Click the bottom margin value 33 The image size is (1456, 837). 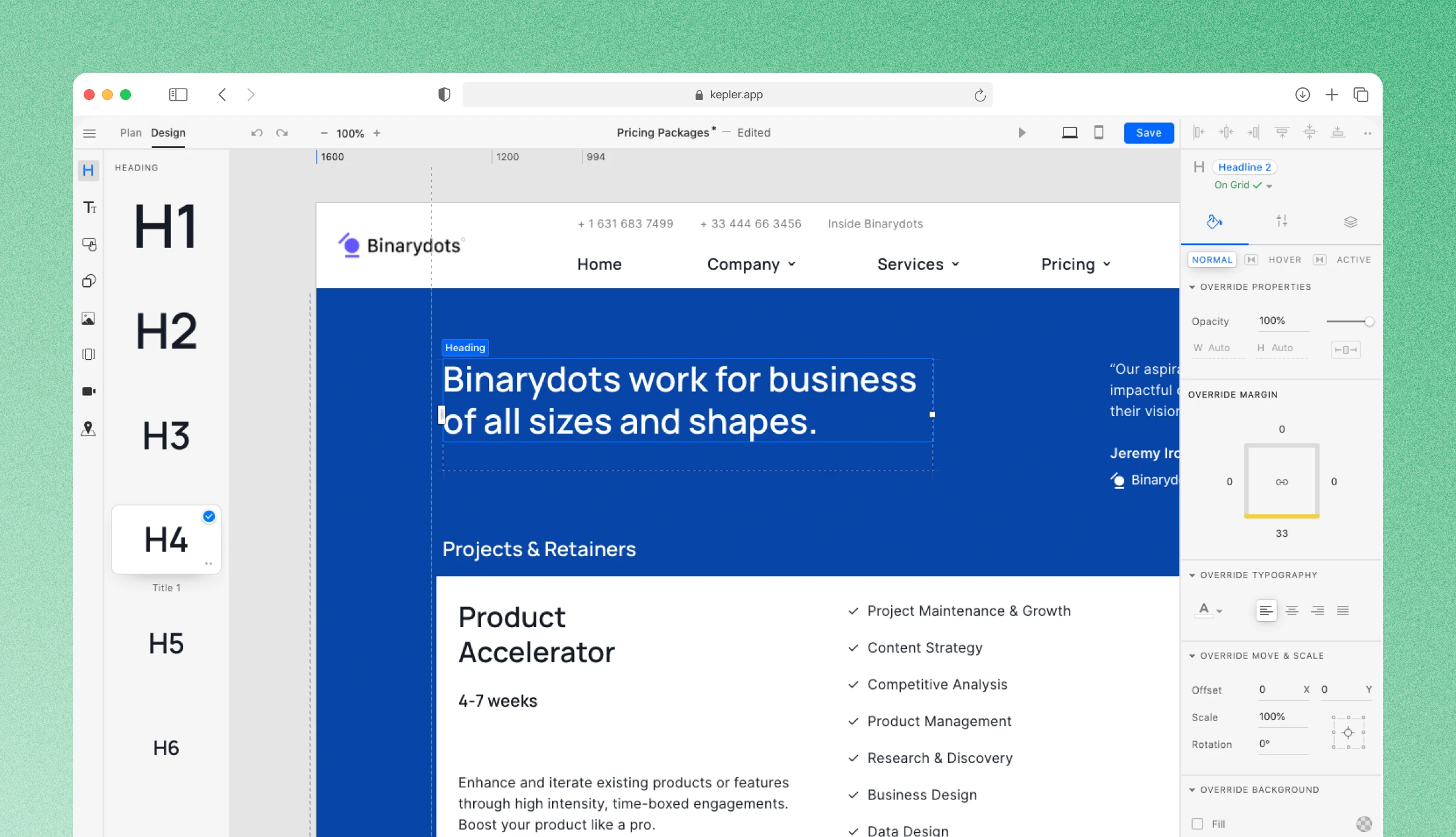(1281, 534)
